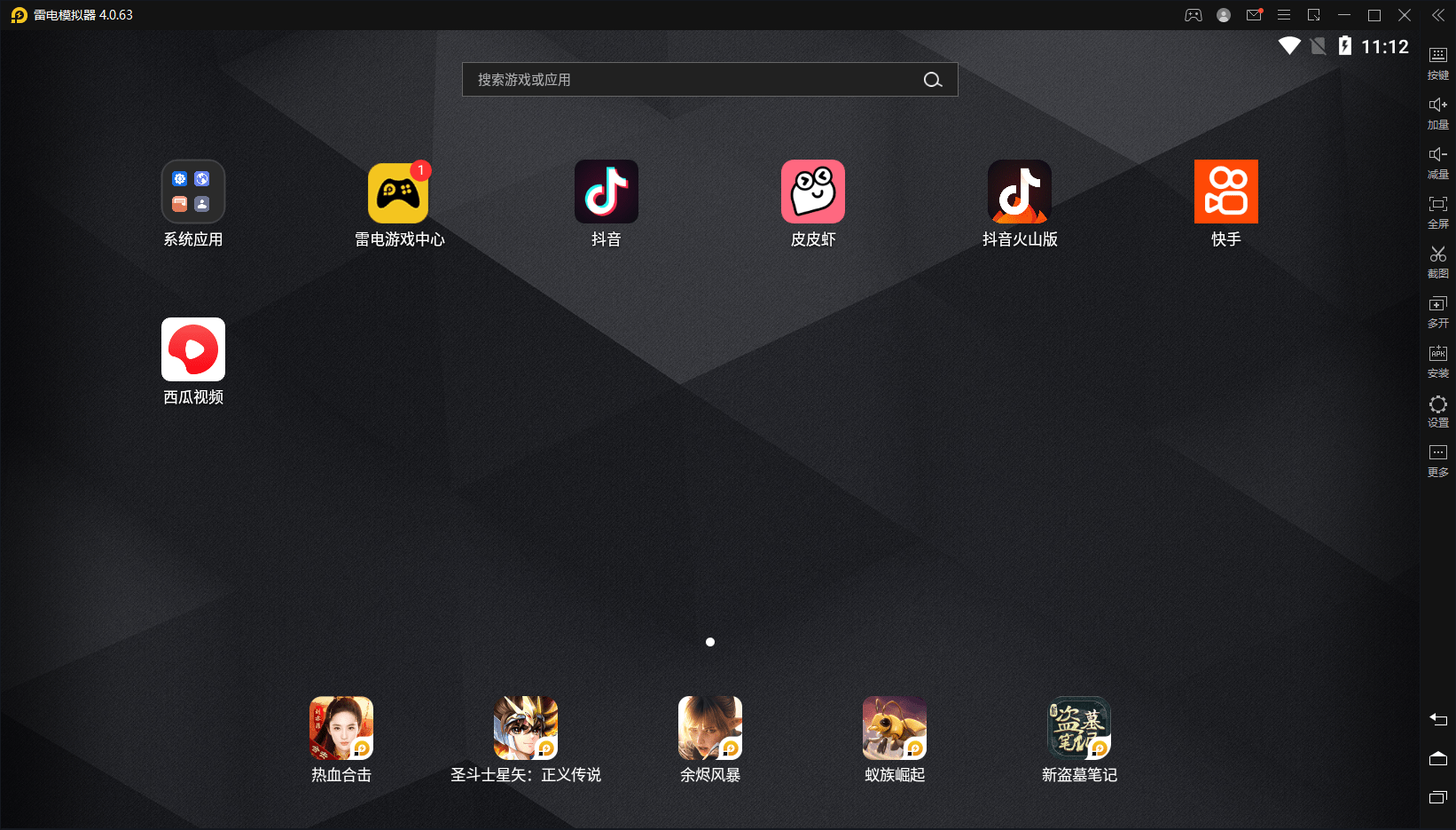This screenshot has width=1456, height=830.
Task: Launch 雷电游戏中心 app
Action: (x=398, y=192)
